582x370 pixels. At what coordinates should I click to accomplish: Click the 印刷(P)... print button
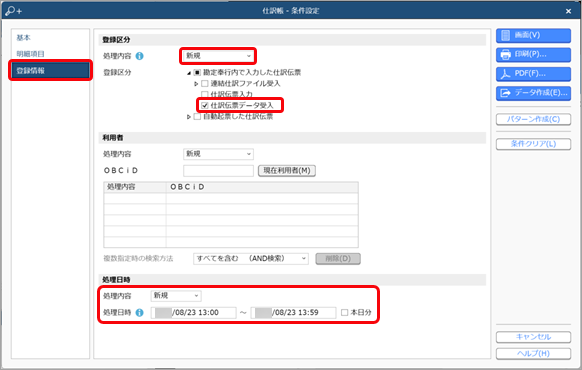point(533,55)
